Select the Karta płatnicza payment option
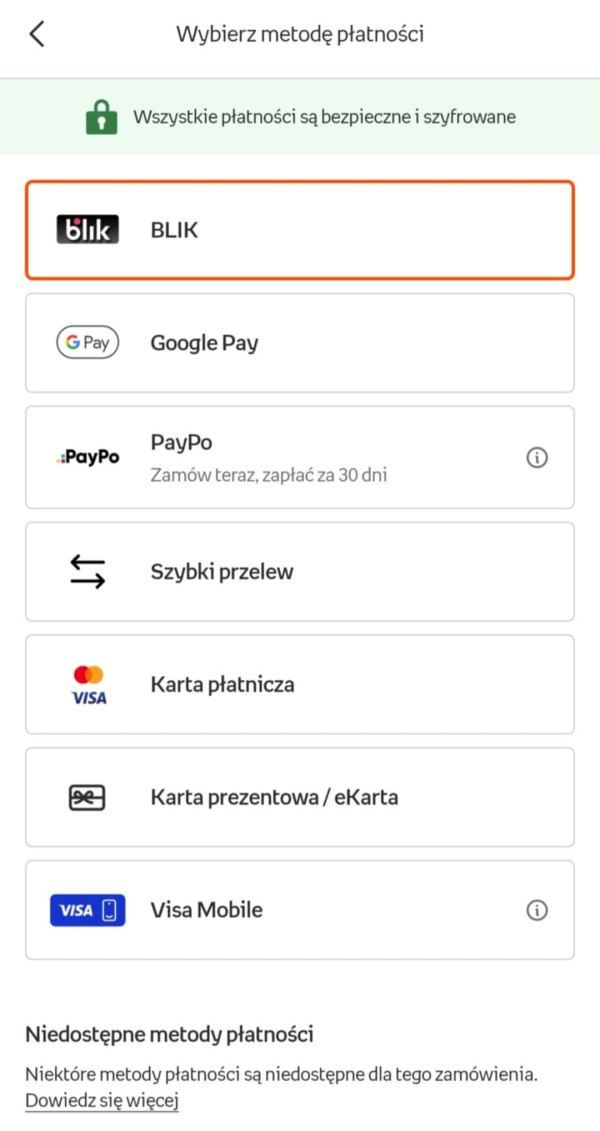Viewport: 600px width, 1131px height. 300,684
